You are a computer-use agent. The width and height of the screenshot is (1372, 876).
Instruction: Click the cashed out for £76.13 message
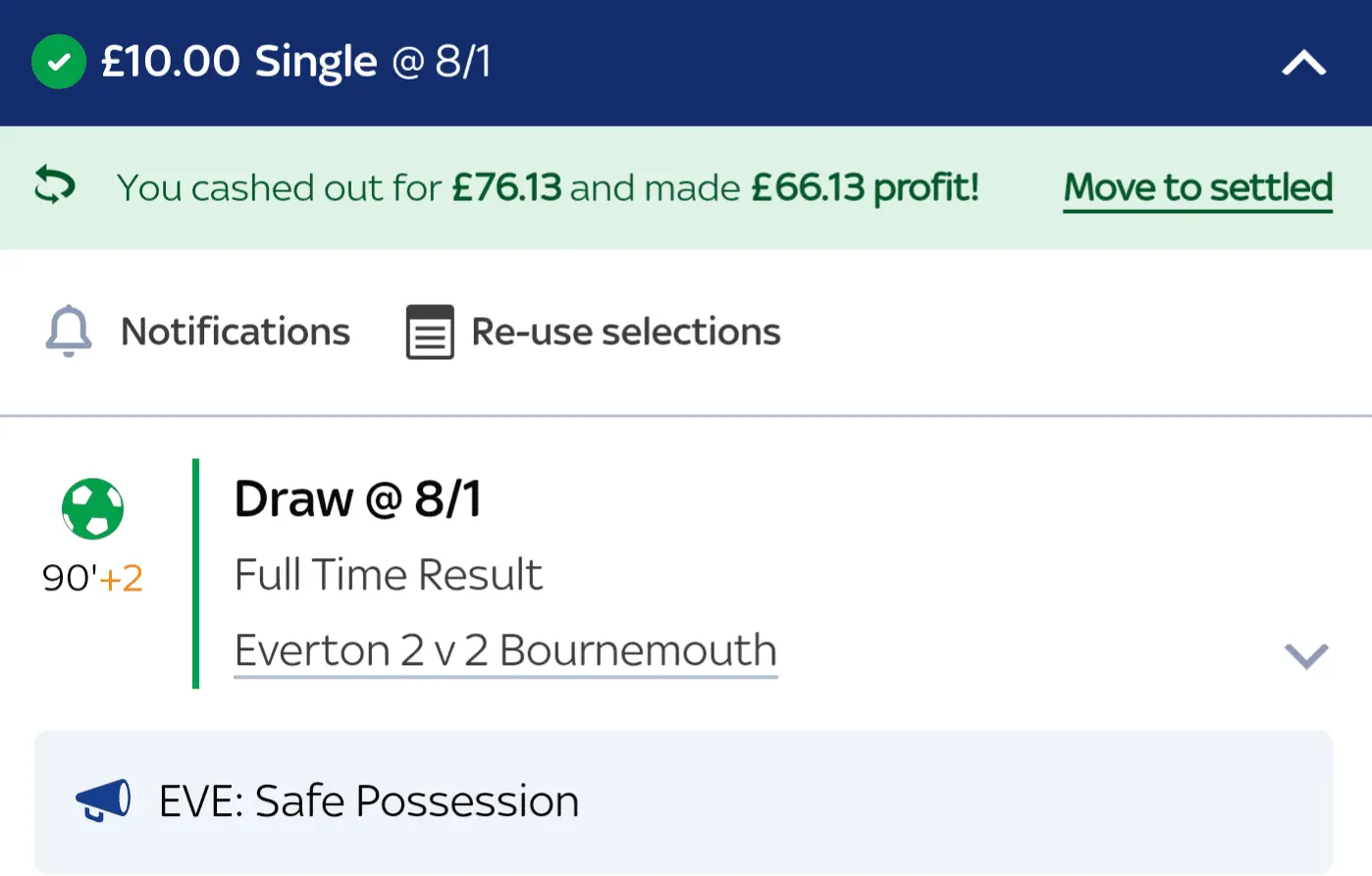click(x=339, y=187)
